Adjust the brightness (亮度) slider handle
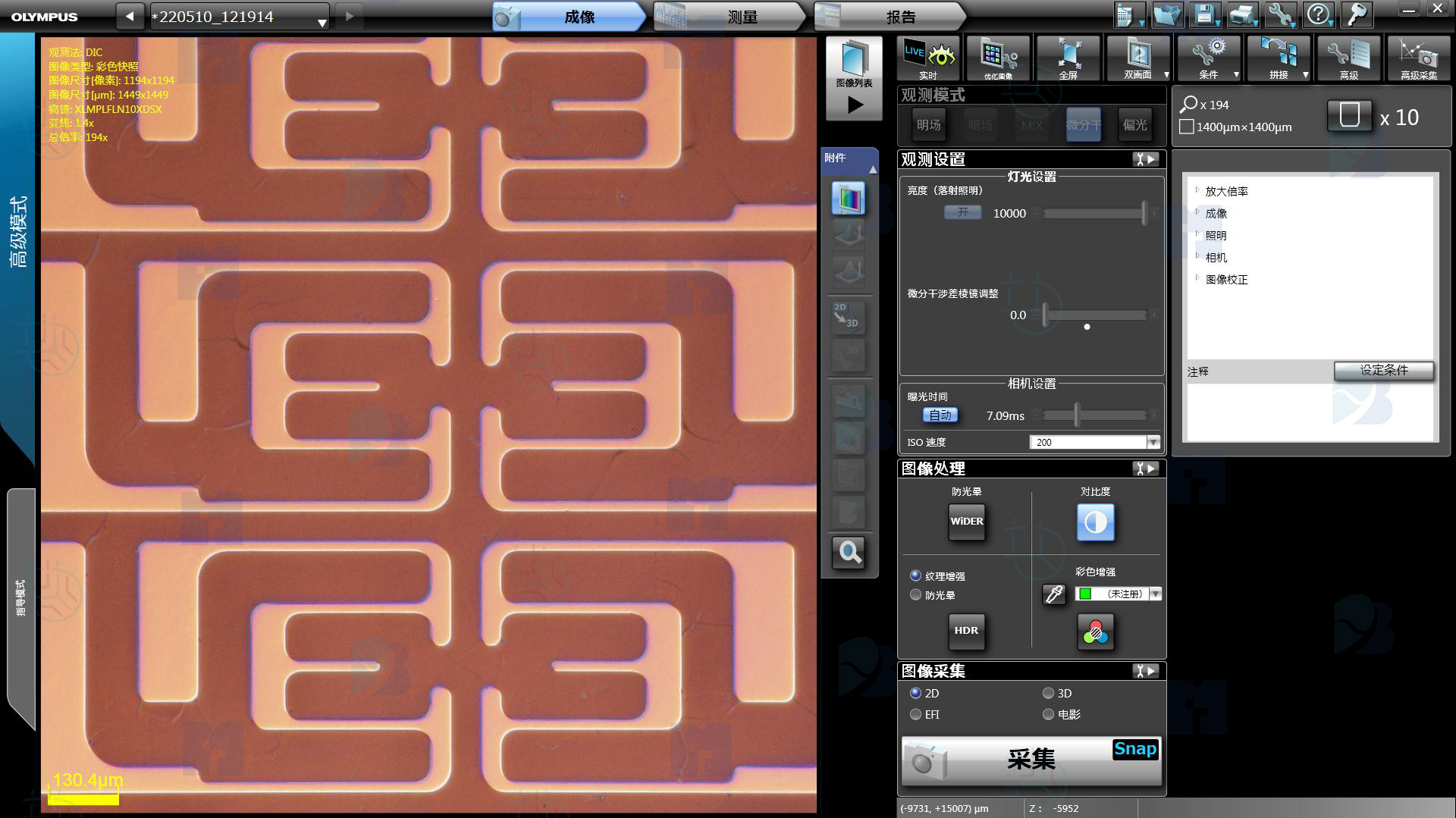 [x=1144, y=214]
